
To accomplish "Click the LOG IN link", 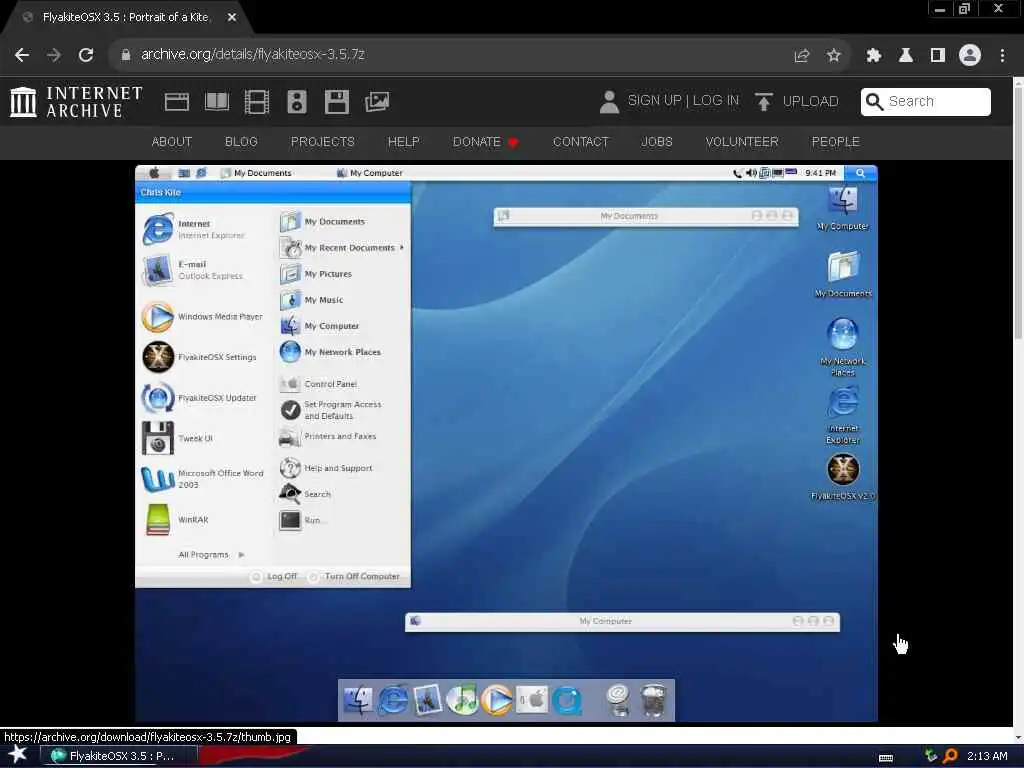I will 716,101.
